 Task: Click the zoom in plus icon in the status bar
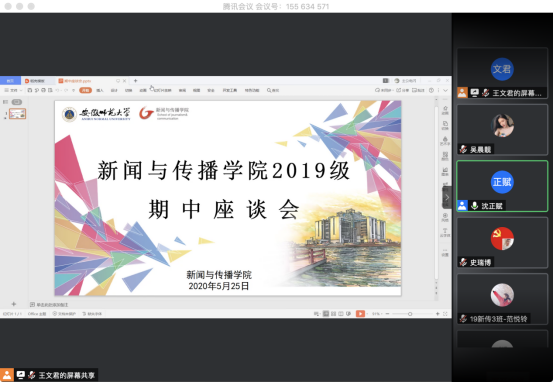tap(438, 314)
